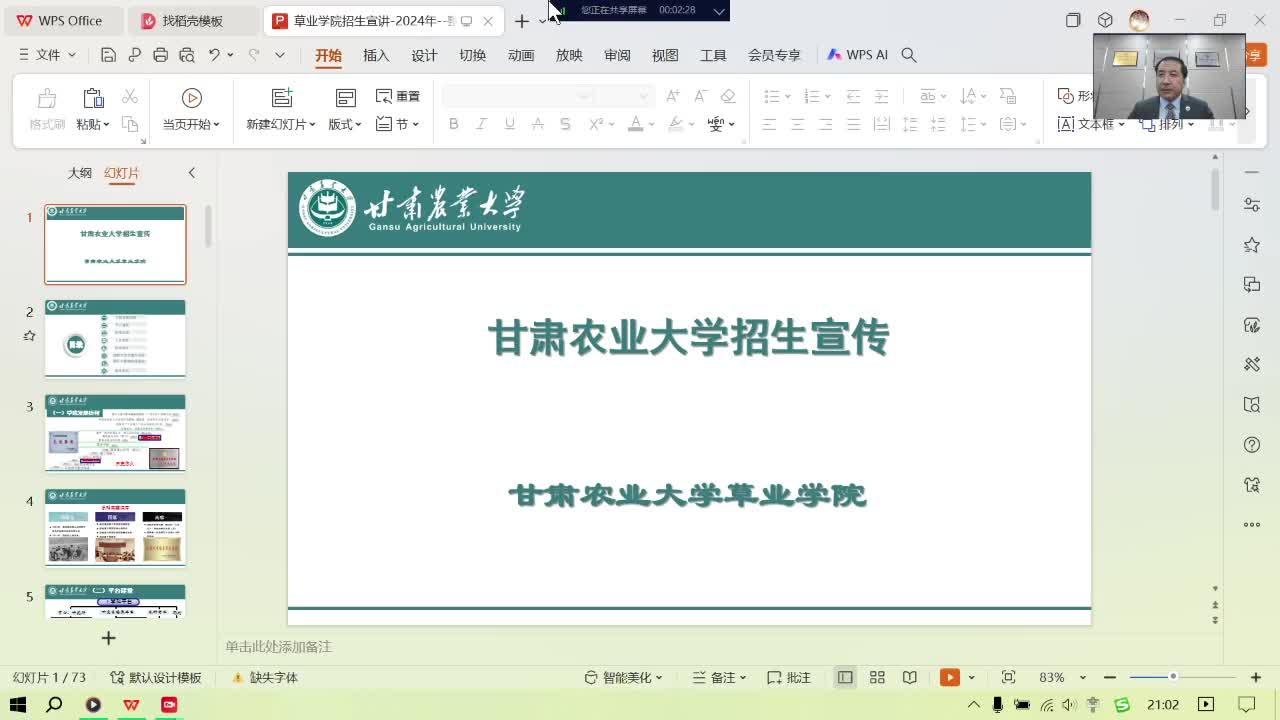Save the presentation via floppy icon
Screen dimensions: 1280x720
(x=109, y=55)
